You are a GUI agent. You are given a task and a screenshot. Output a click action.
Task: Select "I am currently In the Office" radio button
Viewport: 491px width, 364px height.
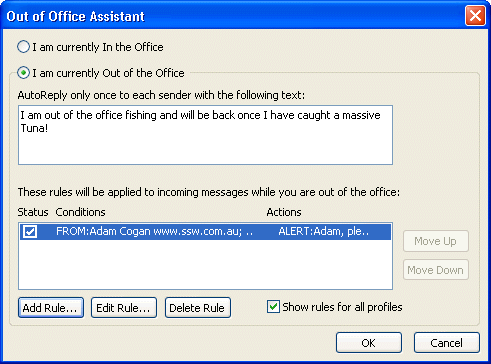coord(23,47)
